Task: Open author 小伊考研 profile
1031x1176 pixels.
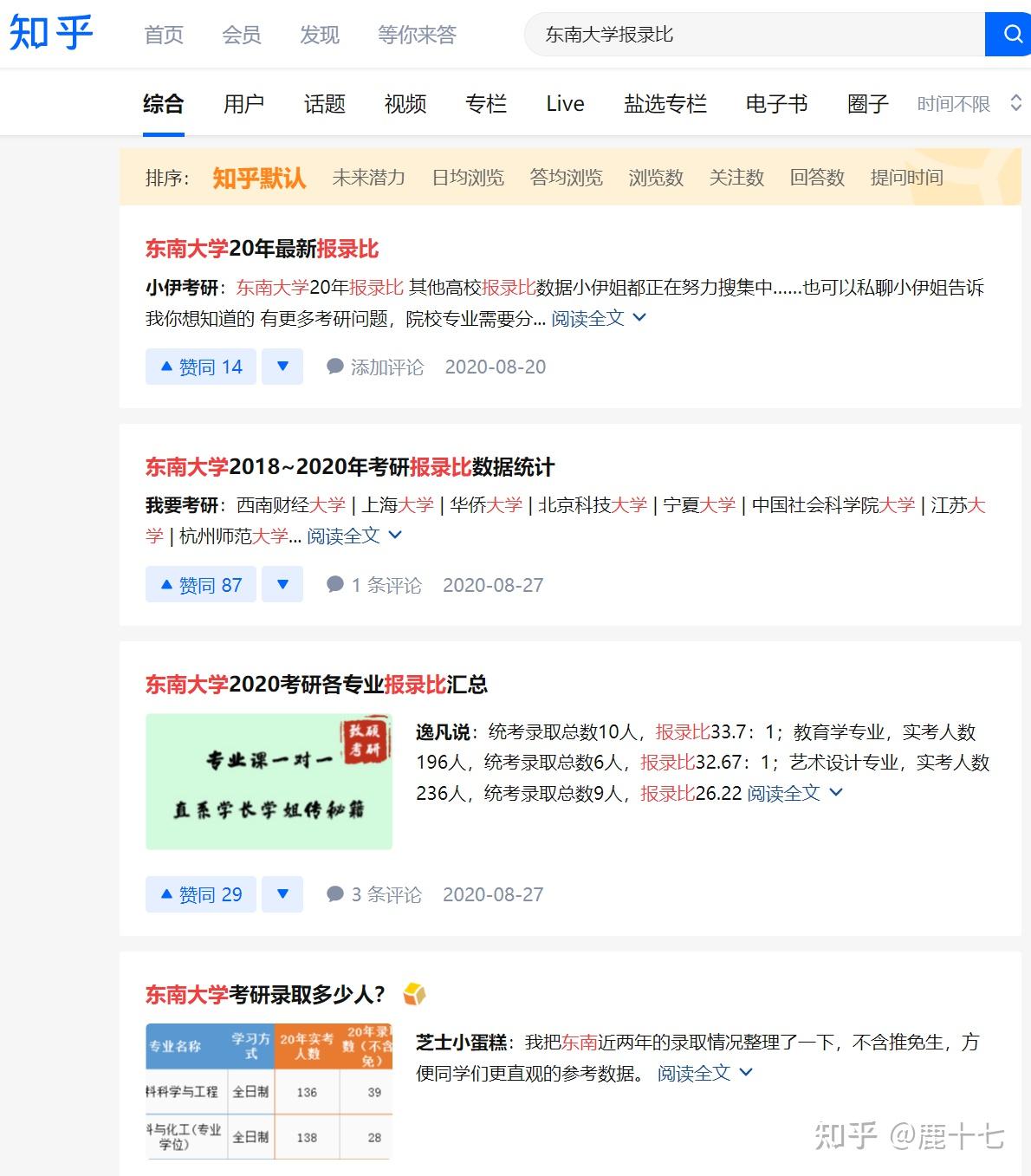Action: click(x=182, y=288)
